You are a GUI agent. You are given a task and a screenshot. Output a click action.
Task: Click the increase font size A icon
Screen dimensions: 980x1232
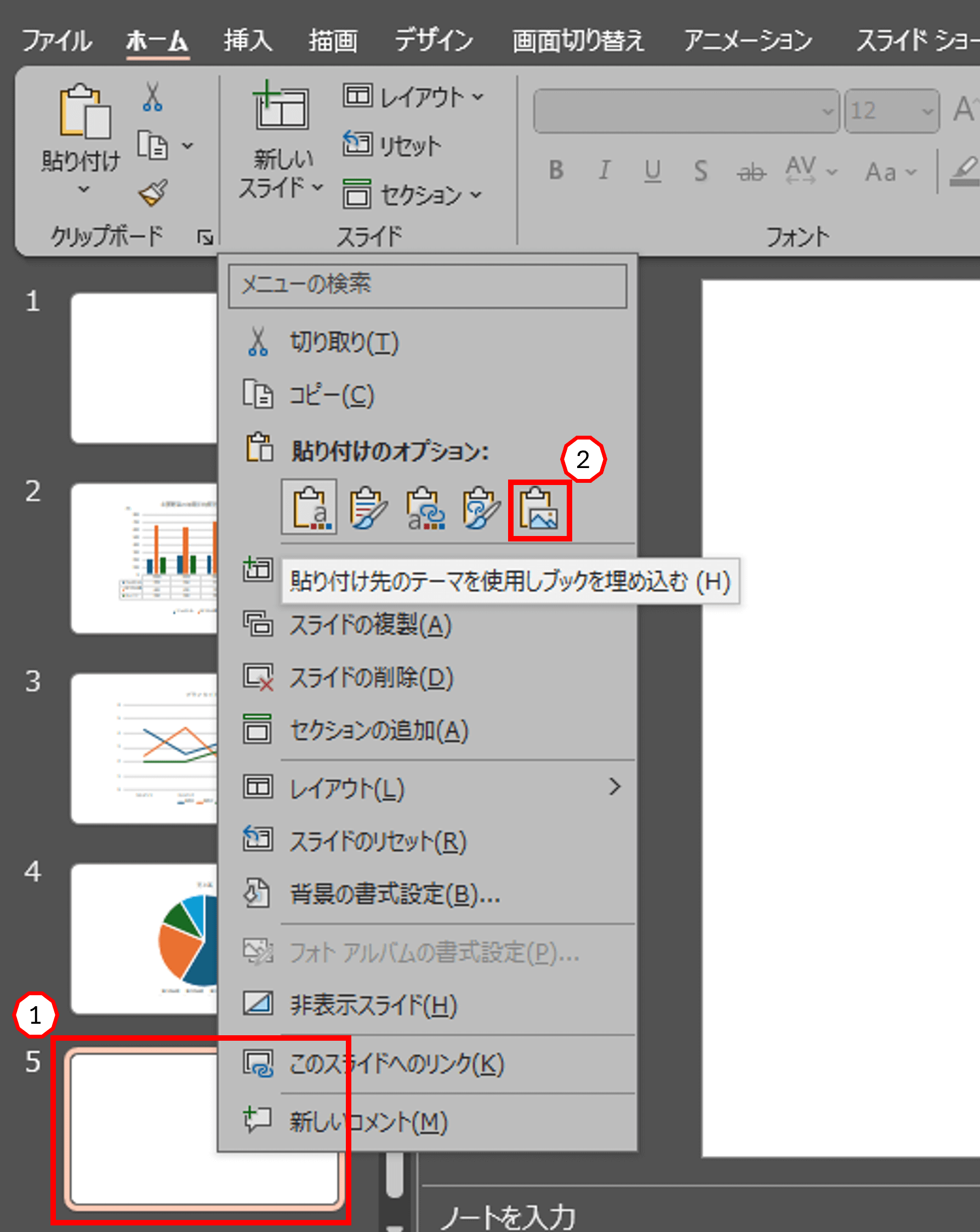pos(965,109)
